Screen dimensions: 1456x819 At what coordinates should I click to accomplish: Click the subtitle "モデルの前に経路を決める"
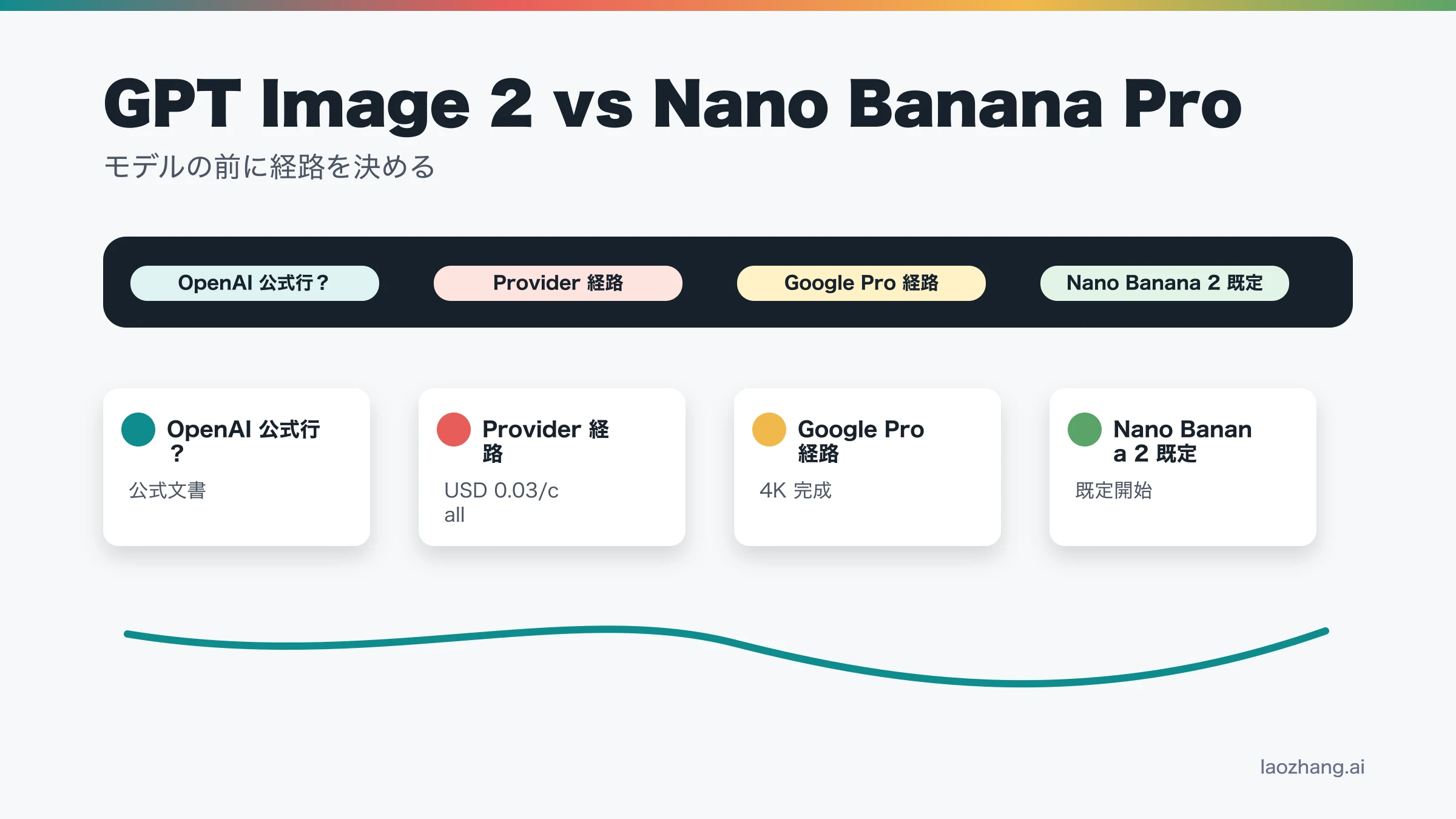click(x=270, y=167)
